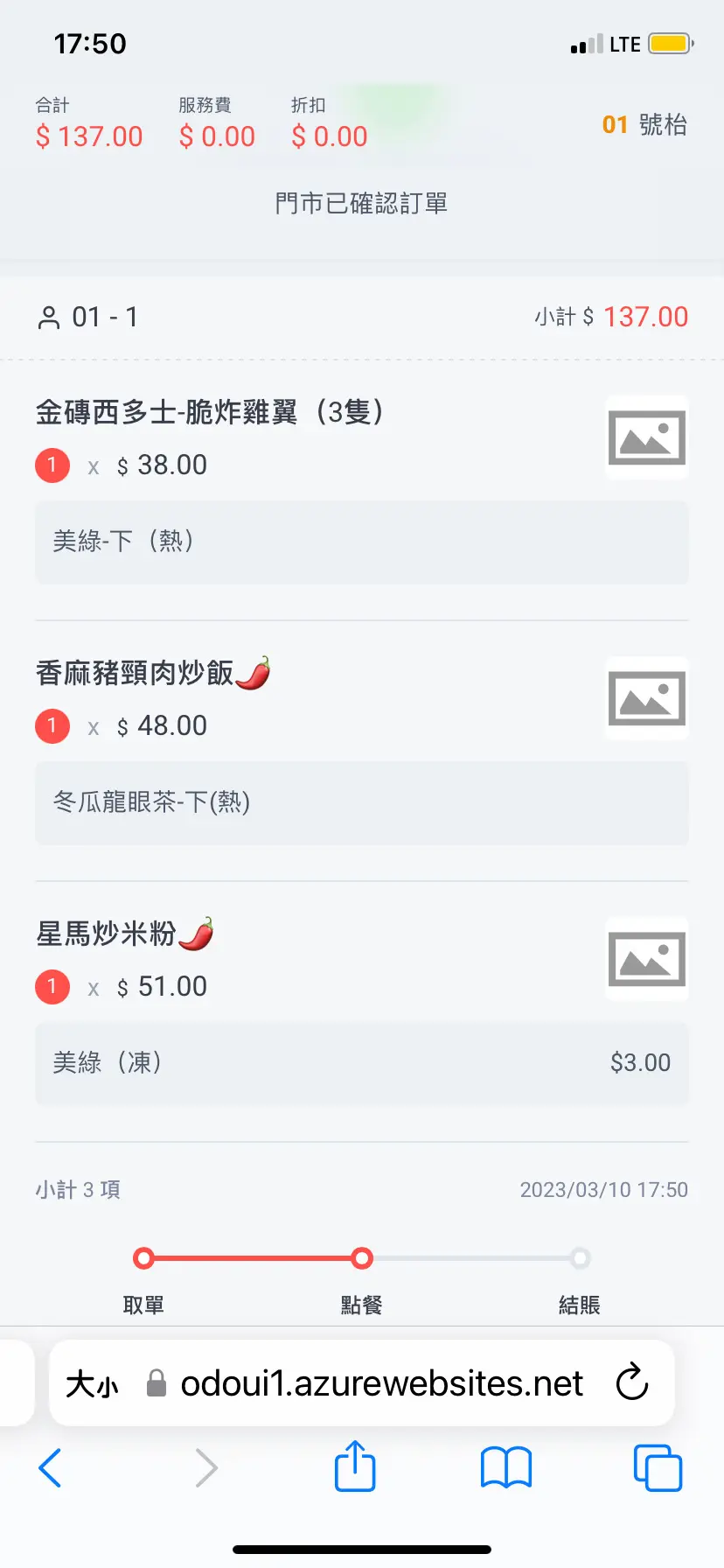This screenshot has height=1568, width=724.
Task: Tap the 美綠-下（熱） drink option row
Action: 362,542
